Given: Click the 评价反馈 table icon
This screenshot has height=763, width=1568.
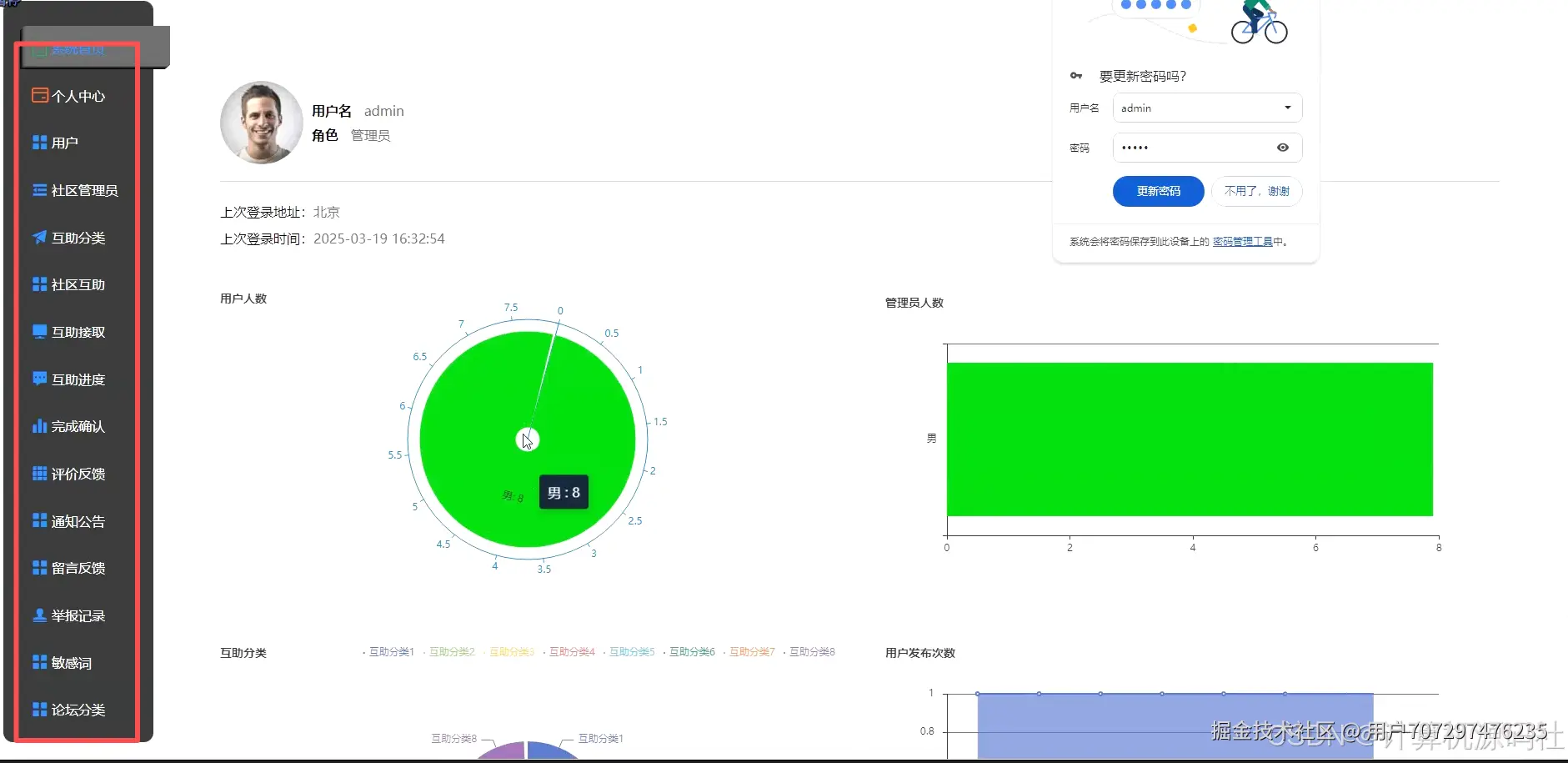Looking at the screenshot, I should pos(39,474).
